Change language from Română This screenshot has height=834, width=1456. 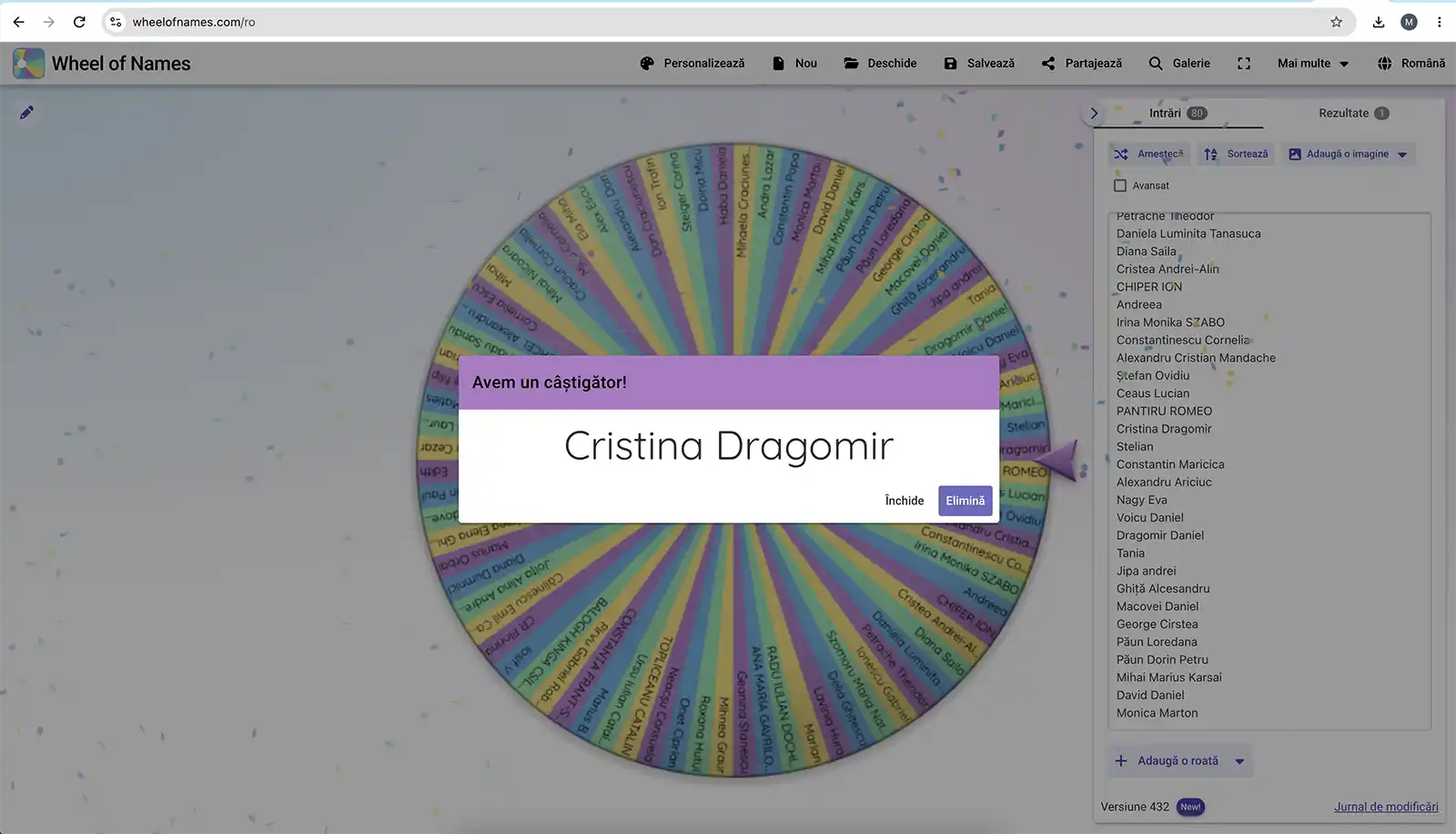[1411, 63]
